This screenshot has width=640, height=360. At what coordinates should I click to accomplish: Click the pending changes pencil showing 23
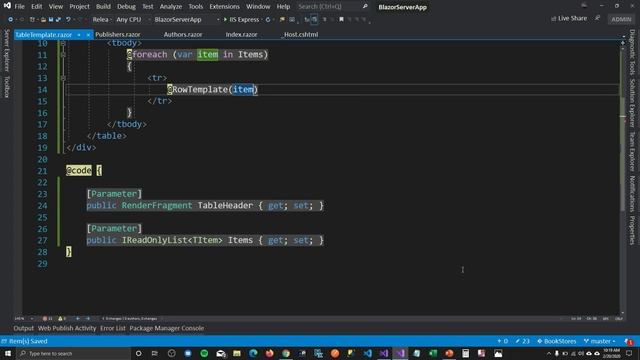click(522, 341)
